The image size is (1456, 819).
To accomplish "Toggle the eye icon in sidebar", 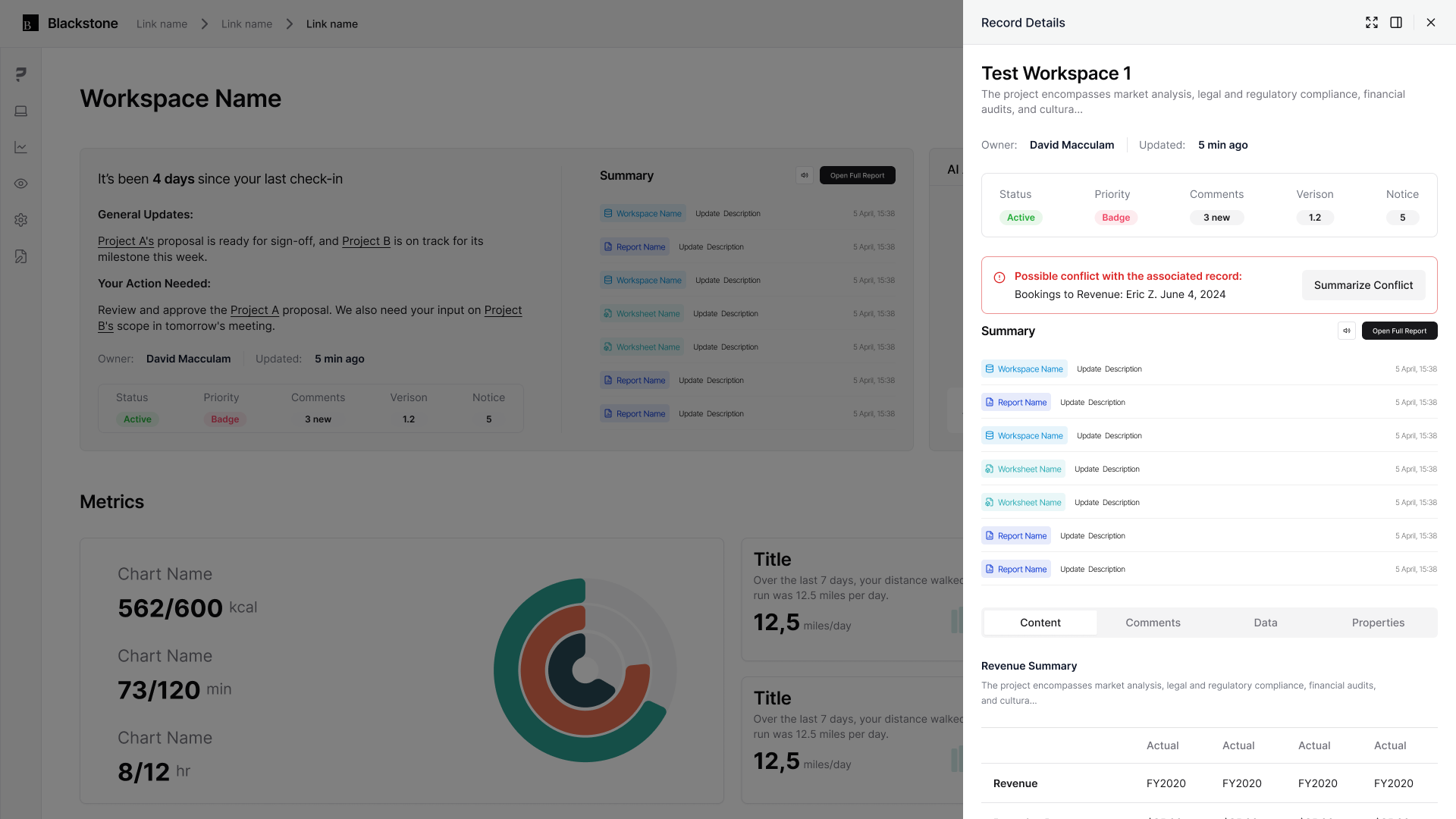I will pos(21,184).
